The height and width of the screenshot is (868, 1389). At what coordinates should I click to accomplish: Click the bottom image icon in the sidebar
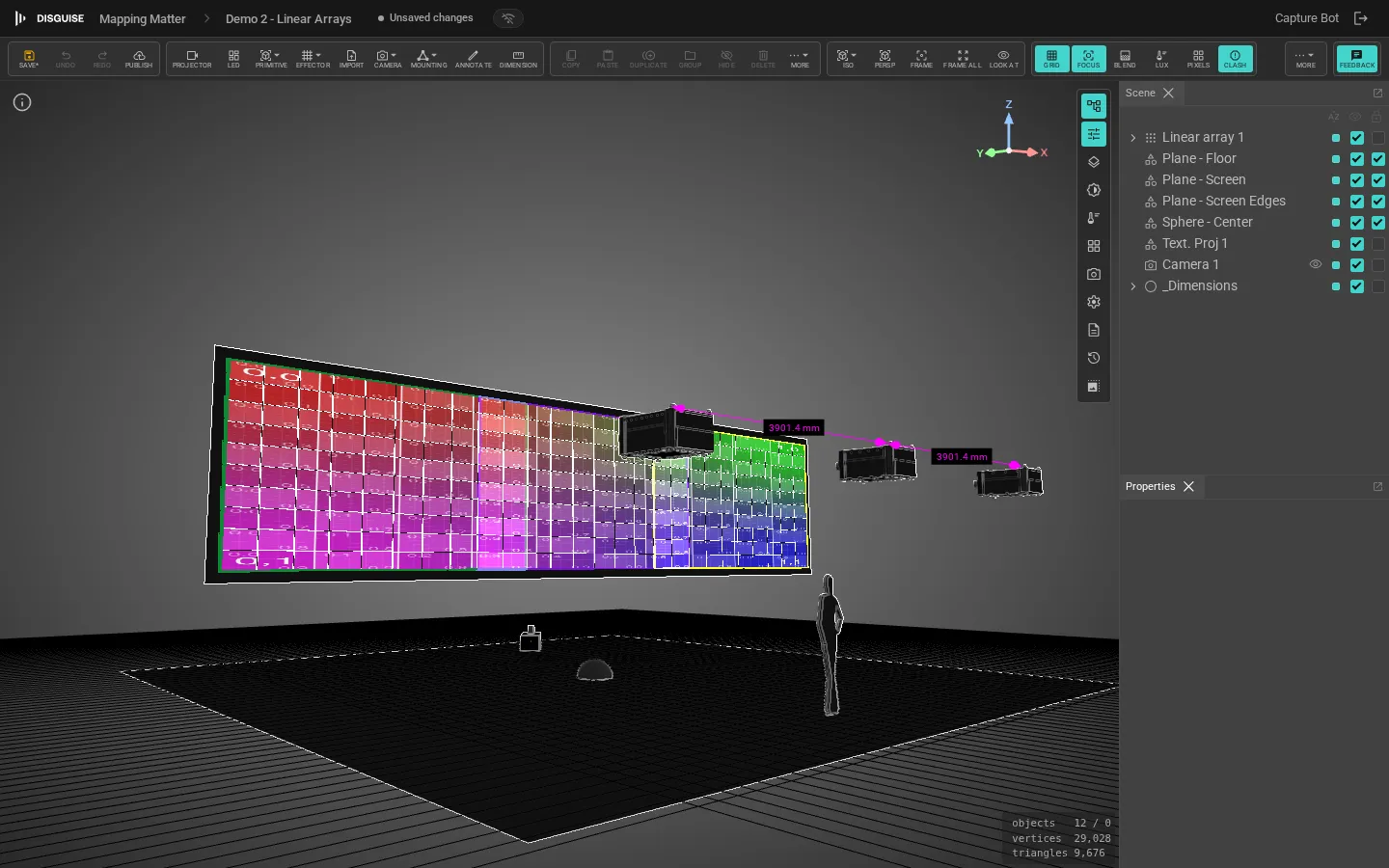[x=1094, y=387]
